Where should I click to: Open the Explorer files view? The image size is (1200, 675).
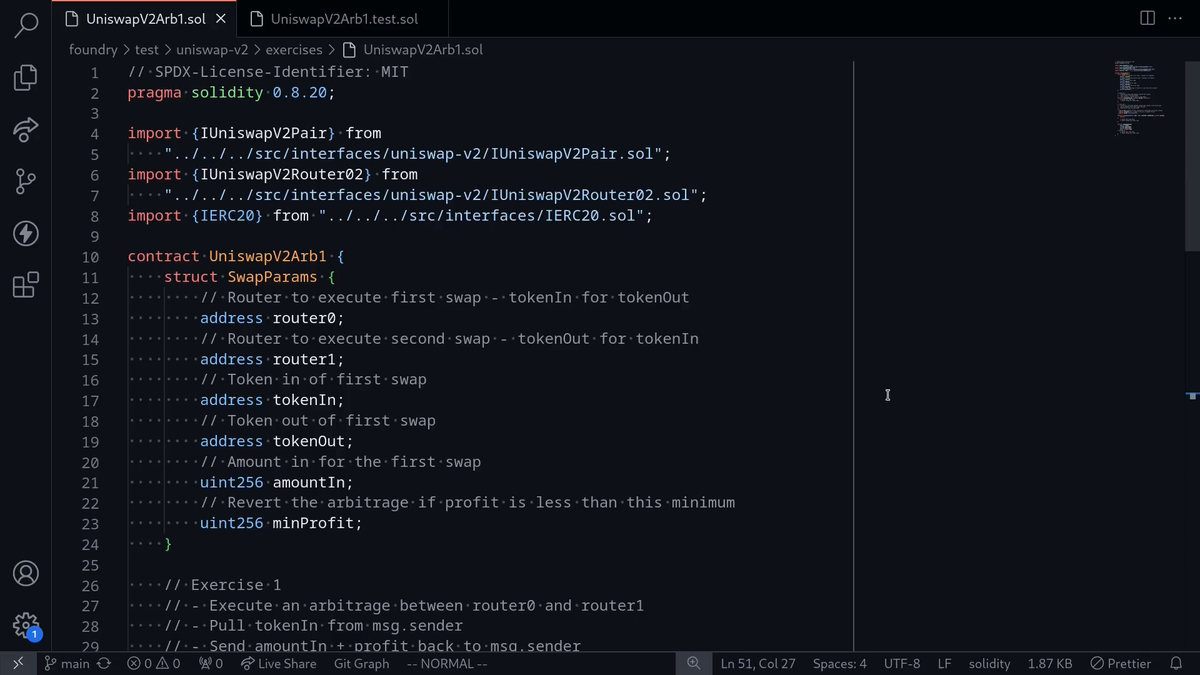(26, 78)
